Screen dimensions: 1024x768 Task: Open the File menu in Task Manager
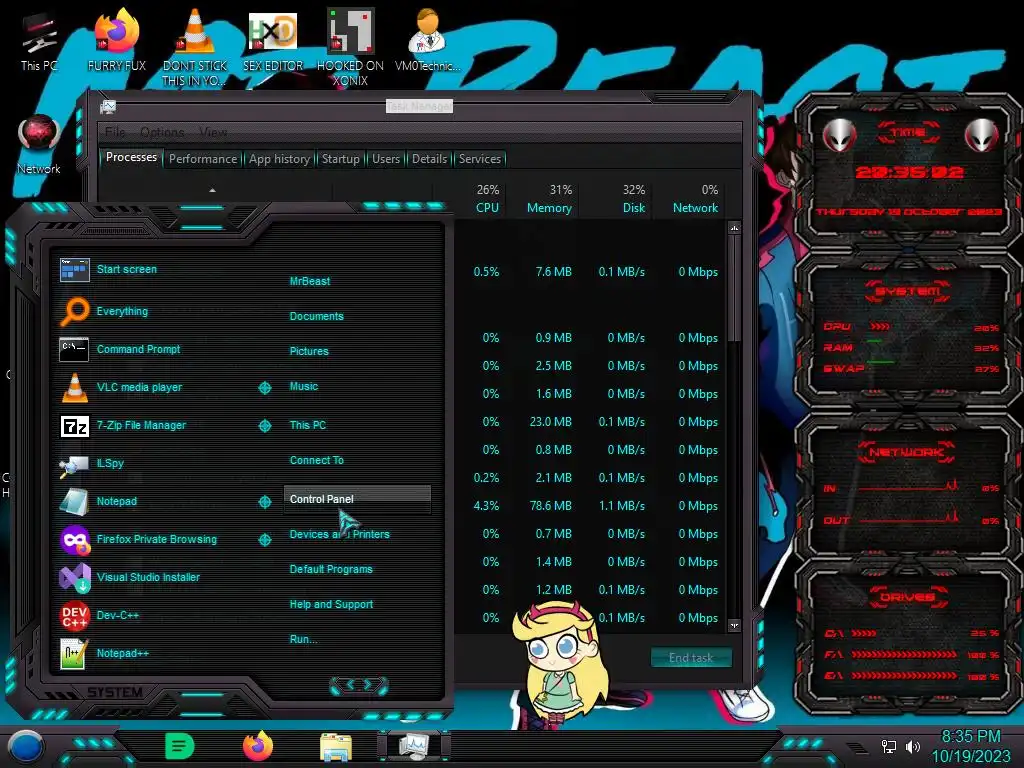[x=115, y=132]
